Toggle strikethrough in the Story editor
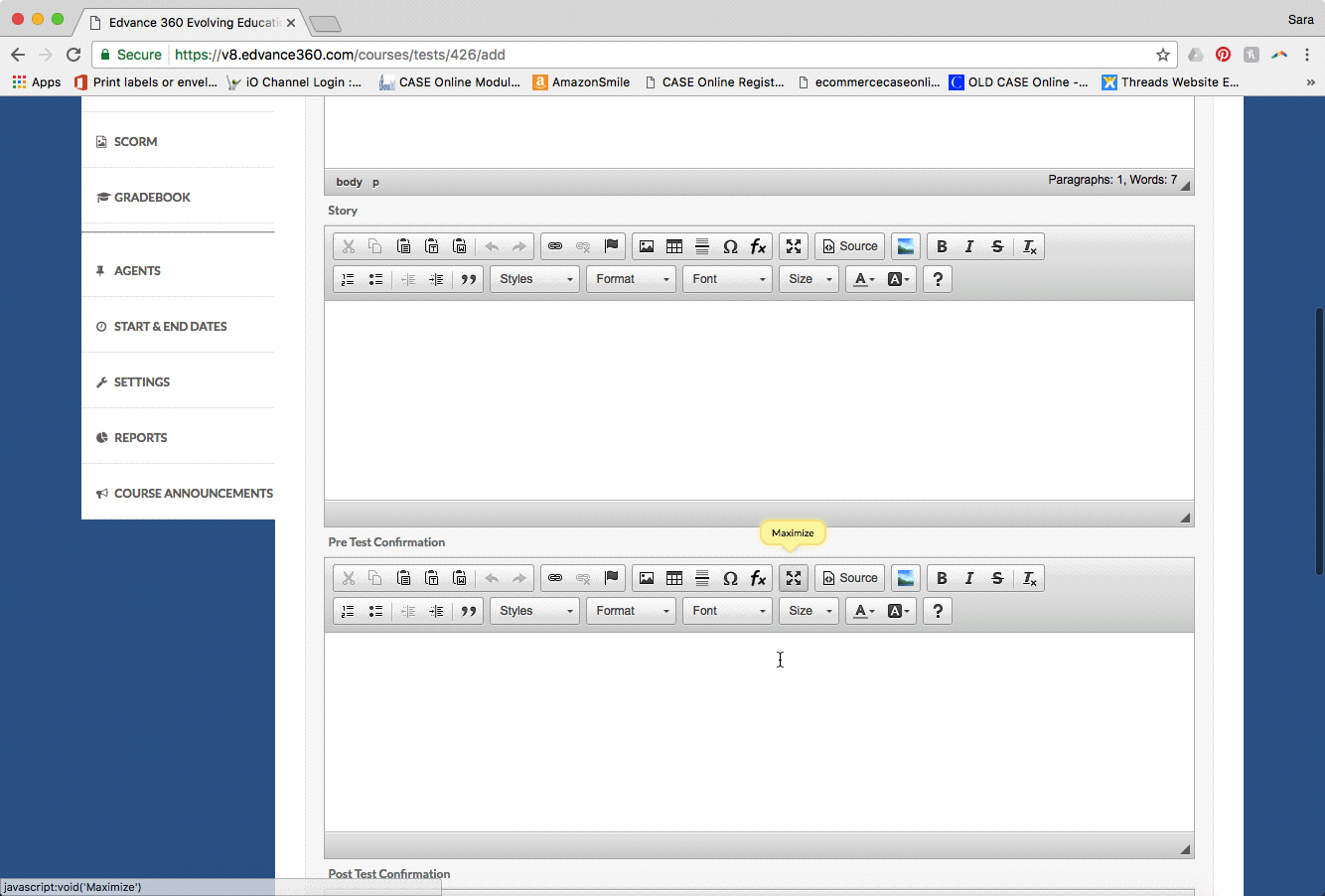Screen dimensions: 1325x896 point(997,246)
